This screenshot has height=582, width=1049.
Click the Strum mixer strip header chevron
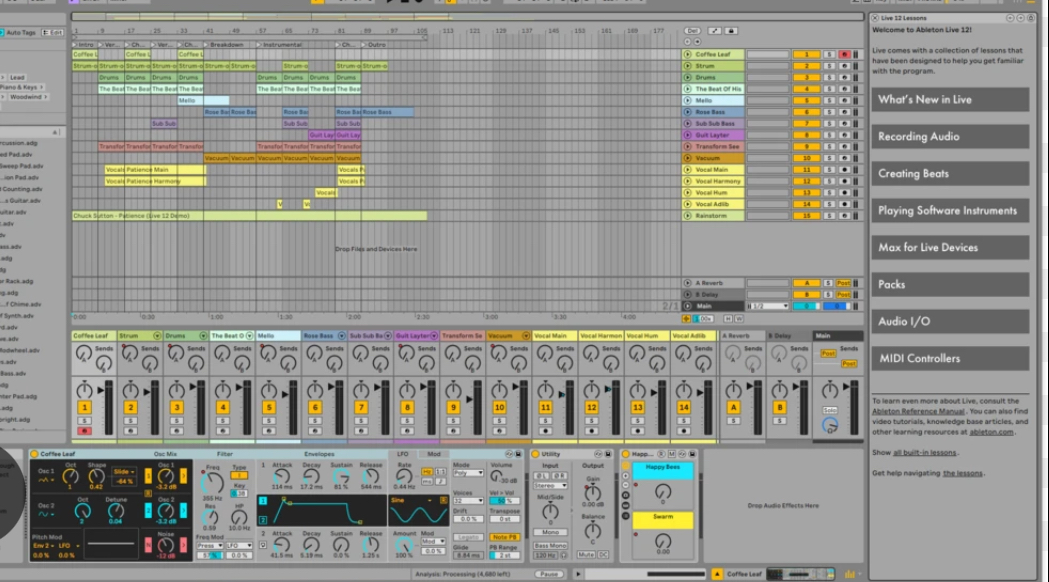[x=157, y=335]
